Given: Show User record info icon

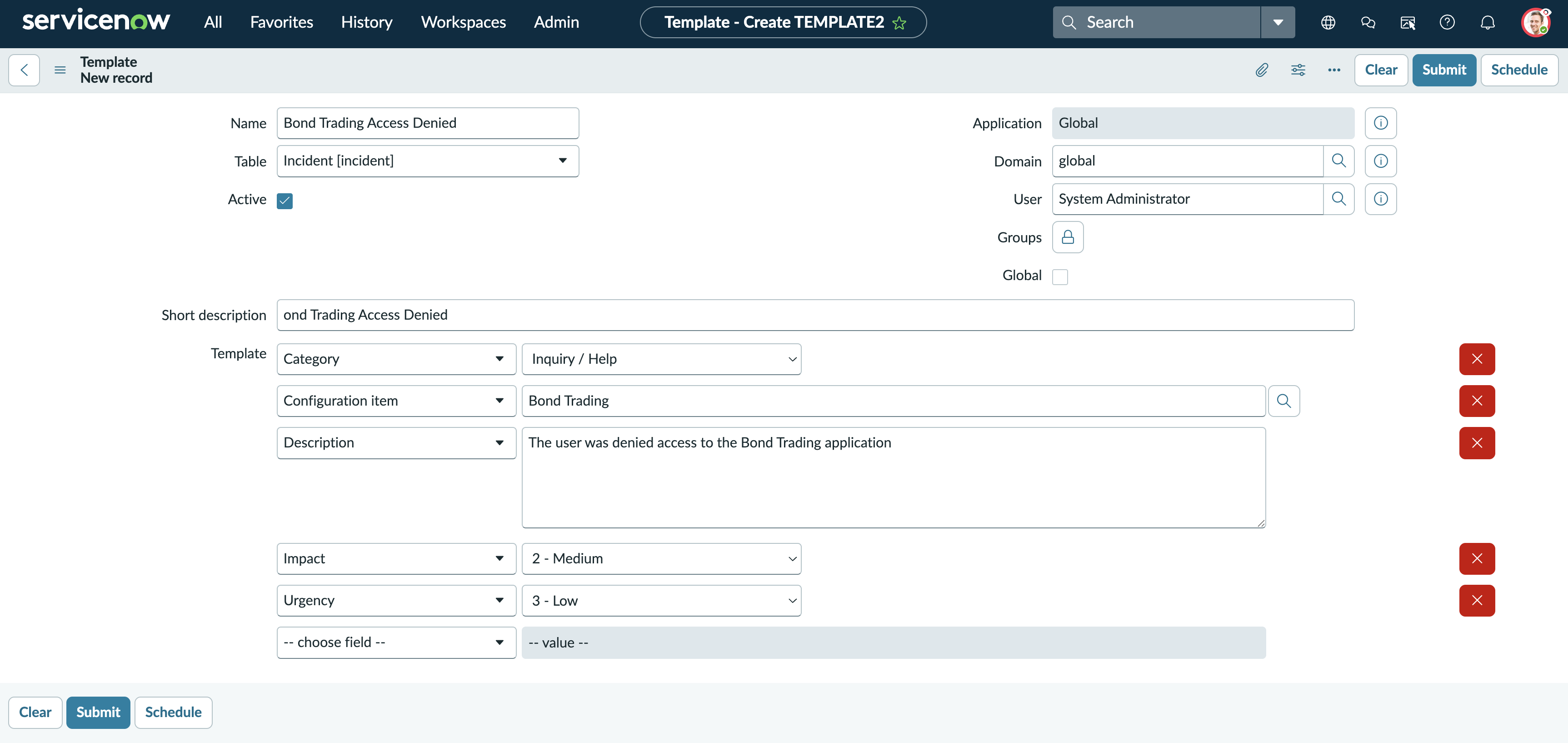Looking at the screenshot, I should 1381,199.
